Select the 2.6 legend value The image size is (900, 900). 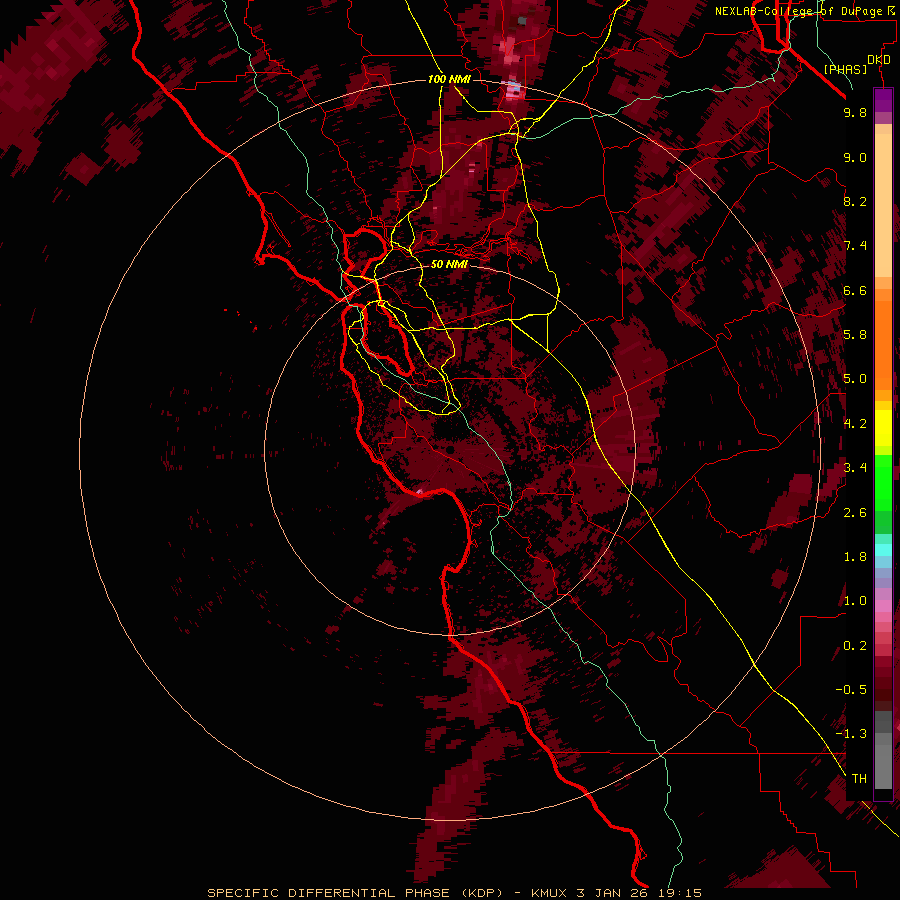[855, 512]
